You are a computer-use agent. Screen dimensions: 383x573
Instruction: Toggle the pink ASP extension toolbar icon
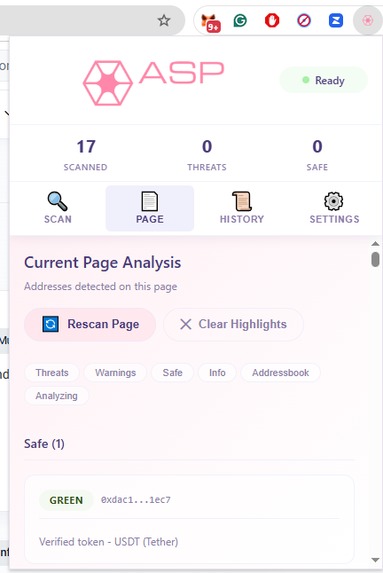(x=367, y=20)
